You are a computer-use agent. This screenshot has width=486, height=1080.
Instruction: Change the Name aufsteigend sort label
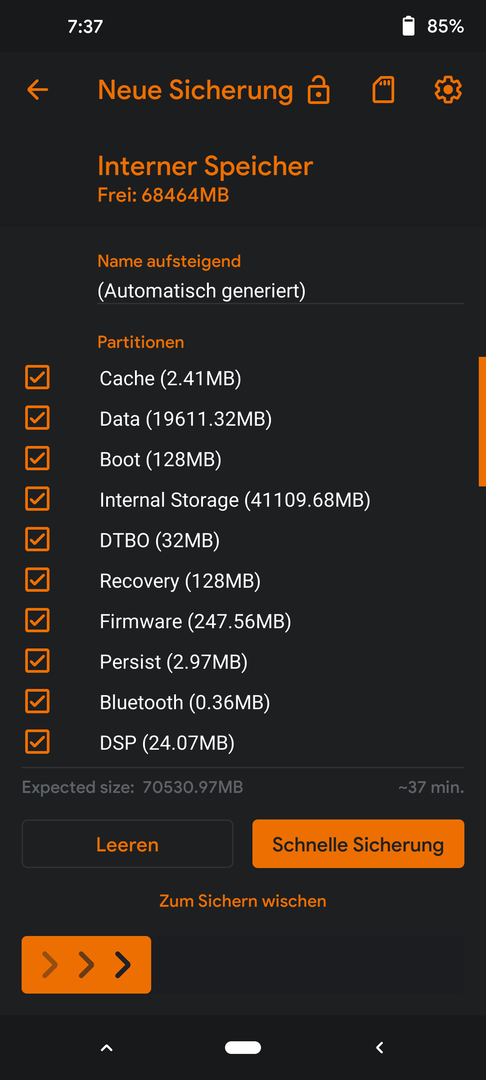point(169,261)
